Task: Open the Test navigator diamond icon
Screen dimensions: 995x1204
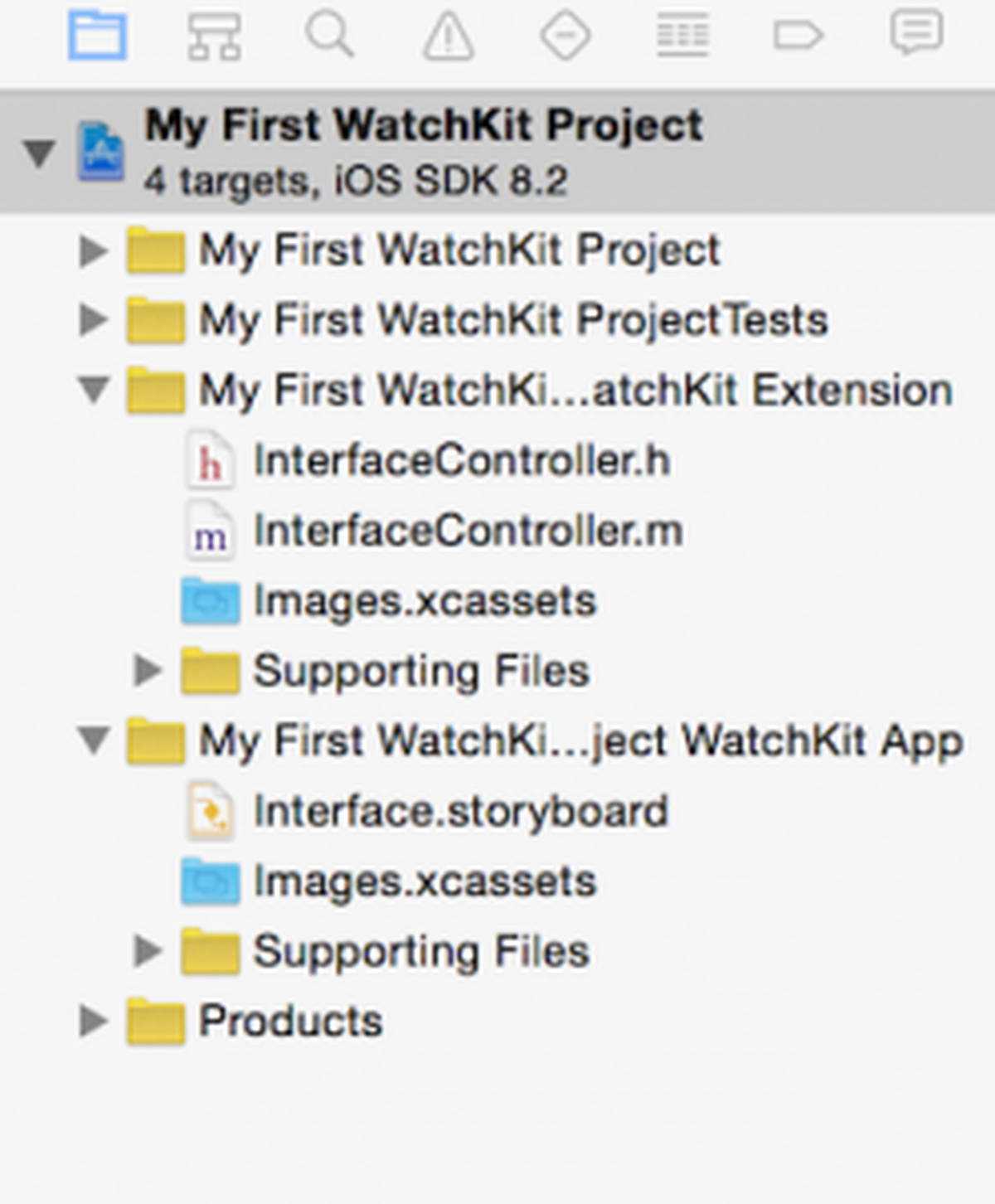Action: [565, 36]
